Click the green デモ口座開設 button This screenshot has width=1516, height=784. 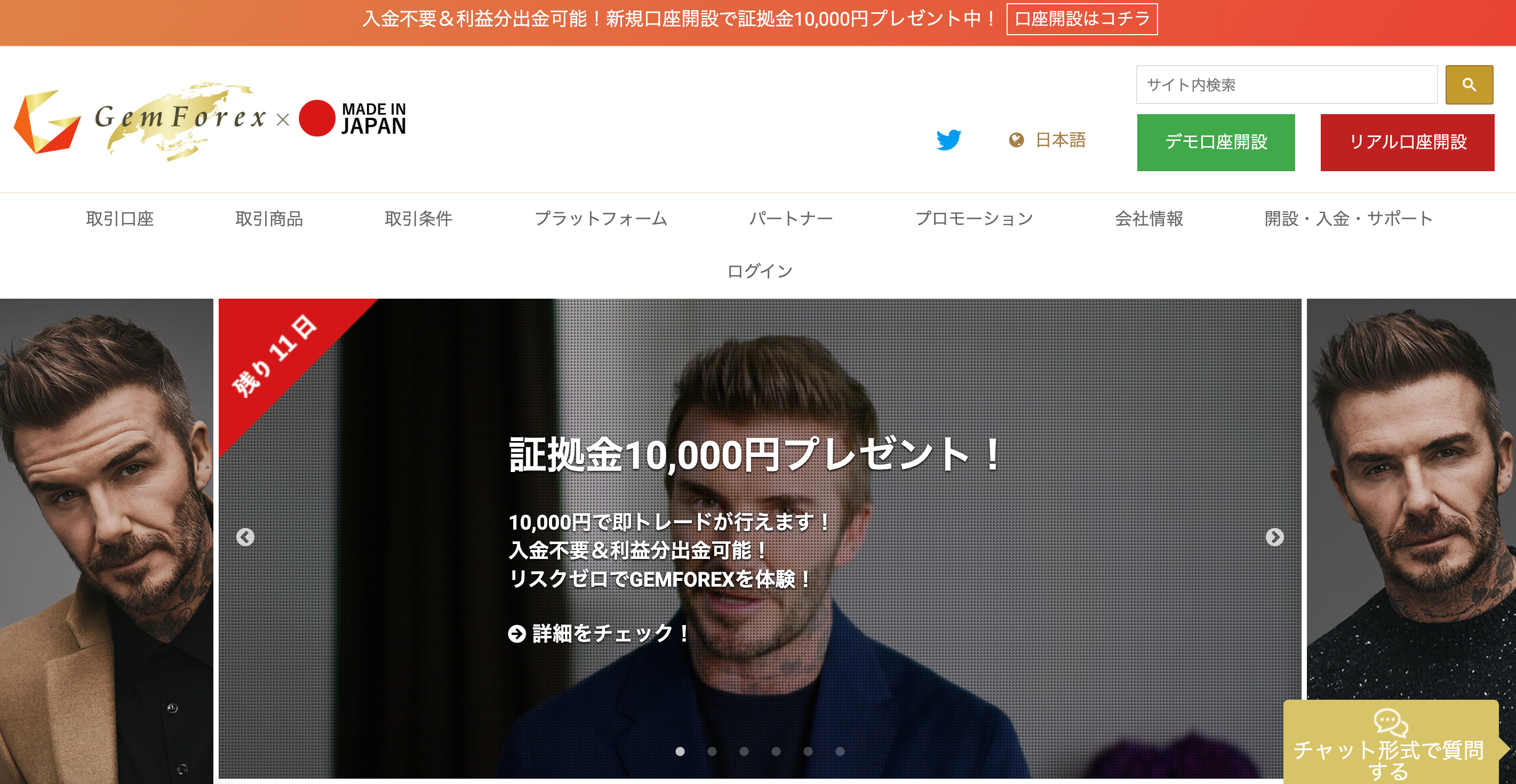pos(1216,142)
